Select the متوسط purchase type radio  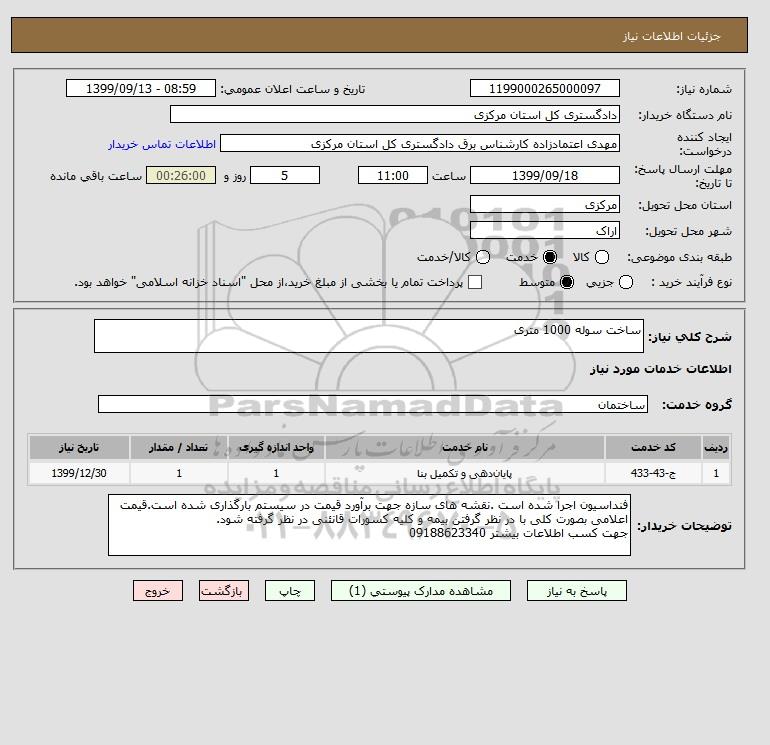[567, 282]
